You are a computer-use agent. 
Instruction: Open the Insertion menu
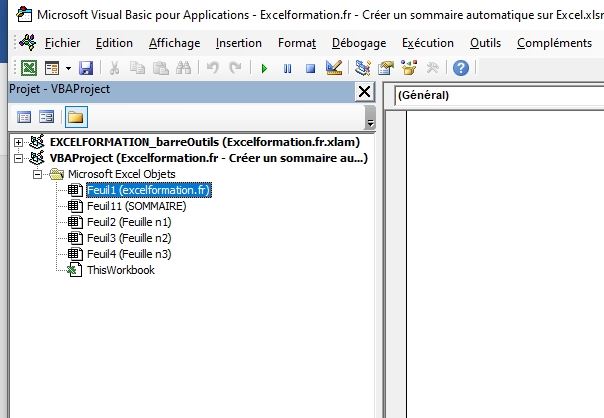pos(238,43)
